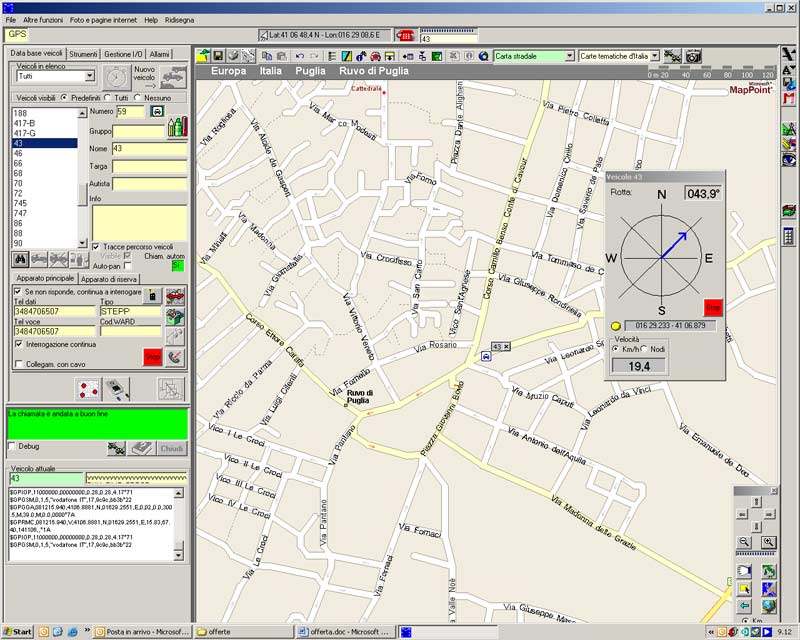Click the save (floppy disk) toolbar icon
Image resolution: width=800 pixels, height=640 pixels.
click(218, 56)
